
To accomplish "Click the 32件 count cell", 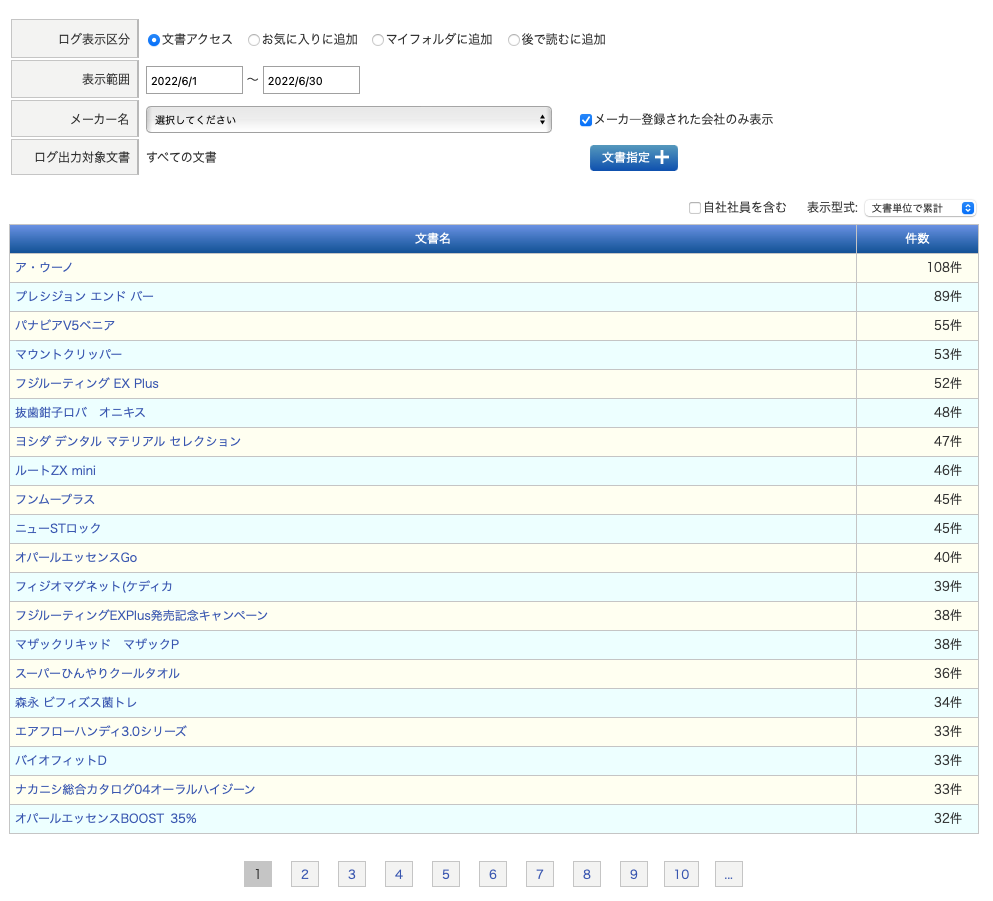I will coord(917,819).
